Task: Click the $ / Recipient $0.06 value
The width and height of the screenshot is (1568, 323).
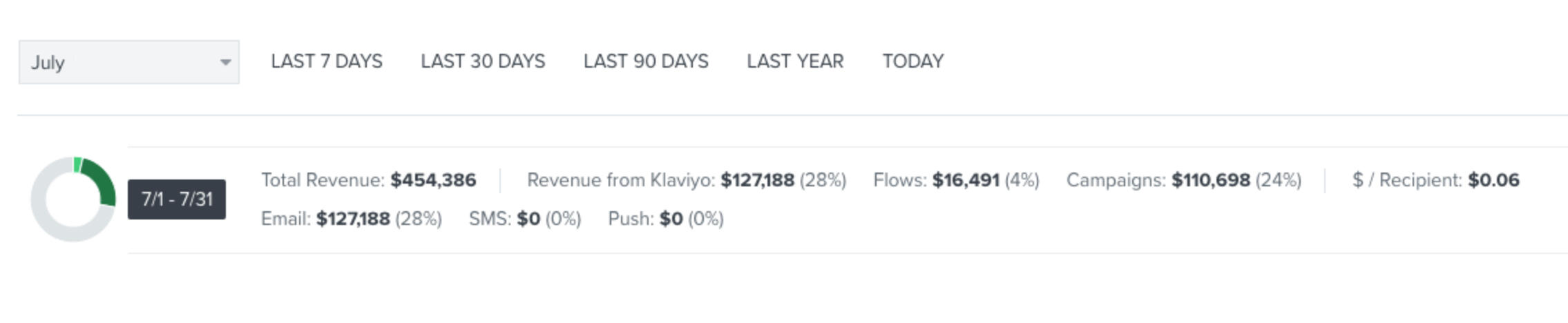Action: 1493,180
